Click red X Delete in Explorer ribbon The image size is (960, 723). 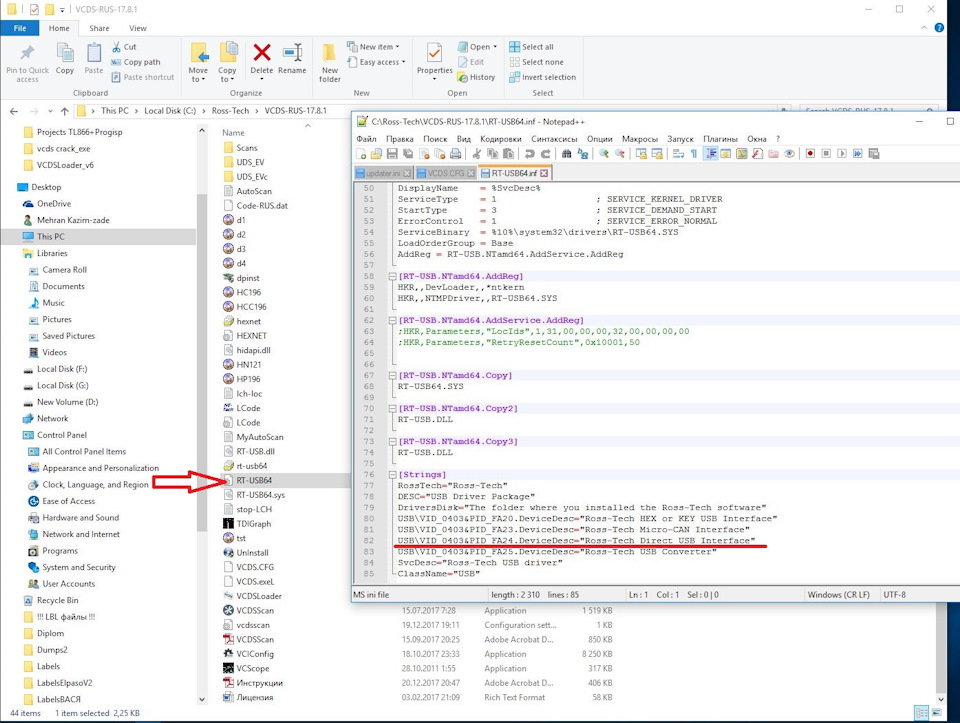coord(262,59)
